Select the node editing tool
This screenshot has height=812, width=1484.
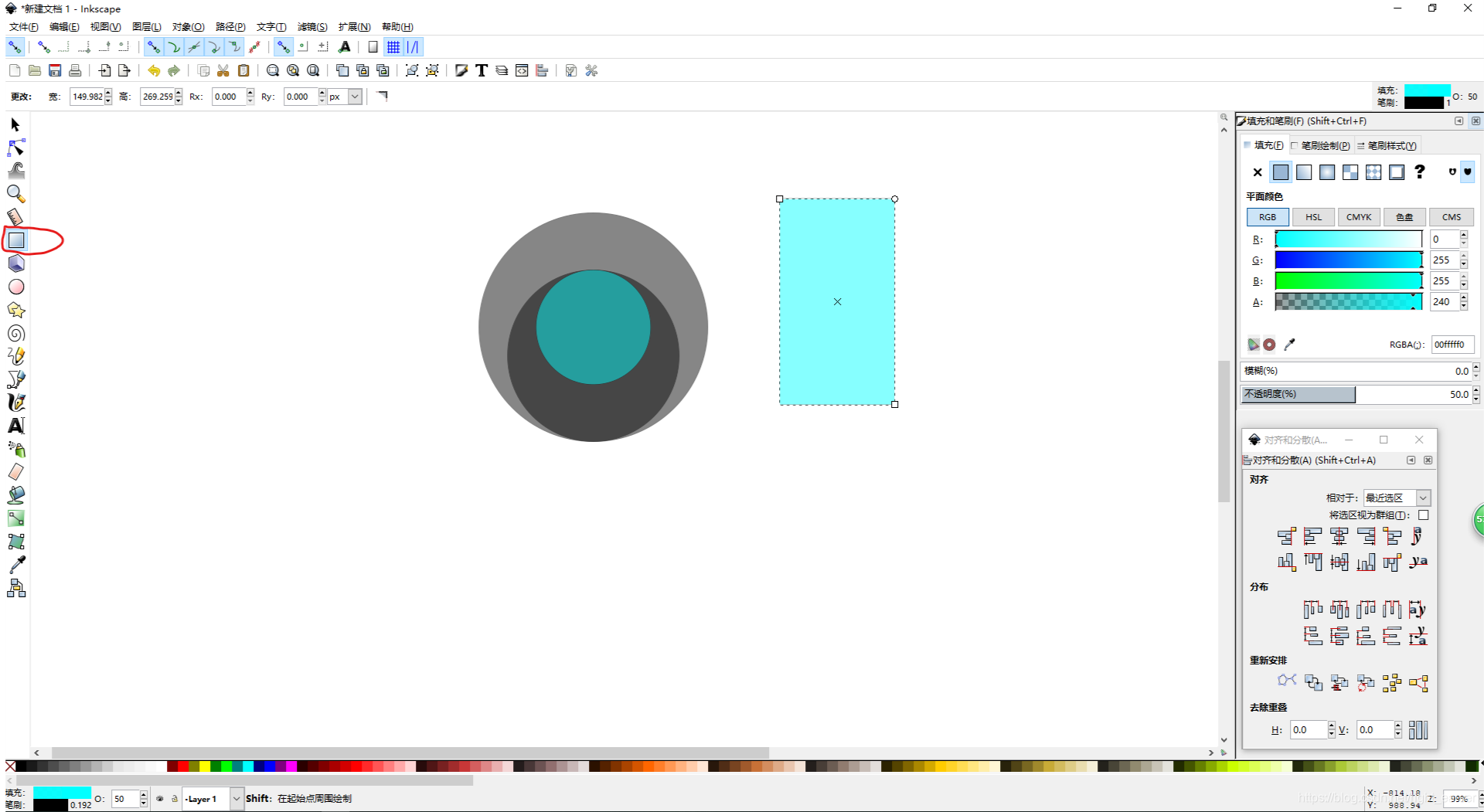coord(15,148)
